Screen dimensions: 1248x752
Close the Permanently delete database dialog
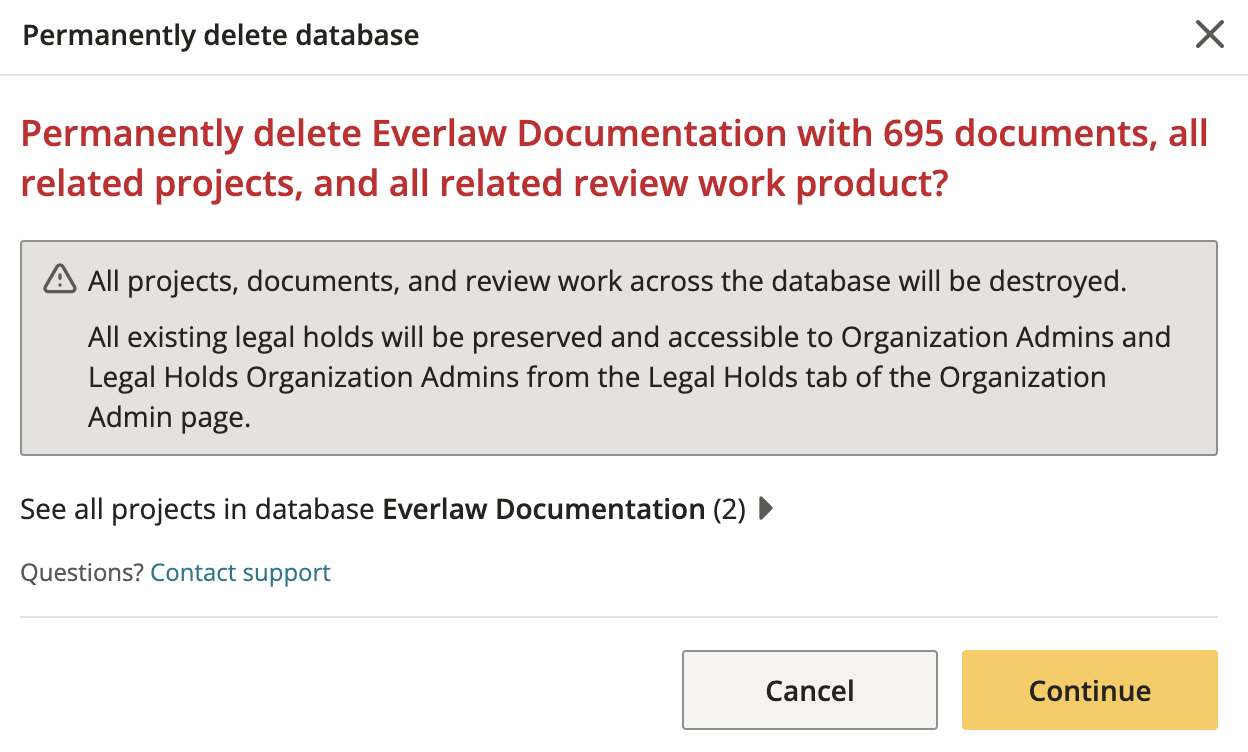(1210, 35)
